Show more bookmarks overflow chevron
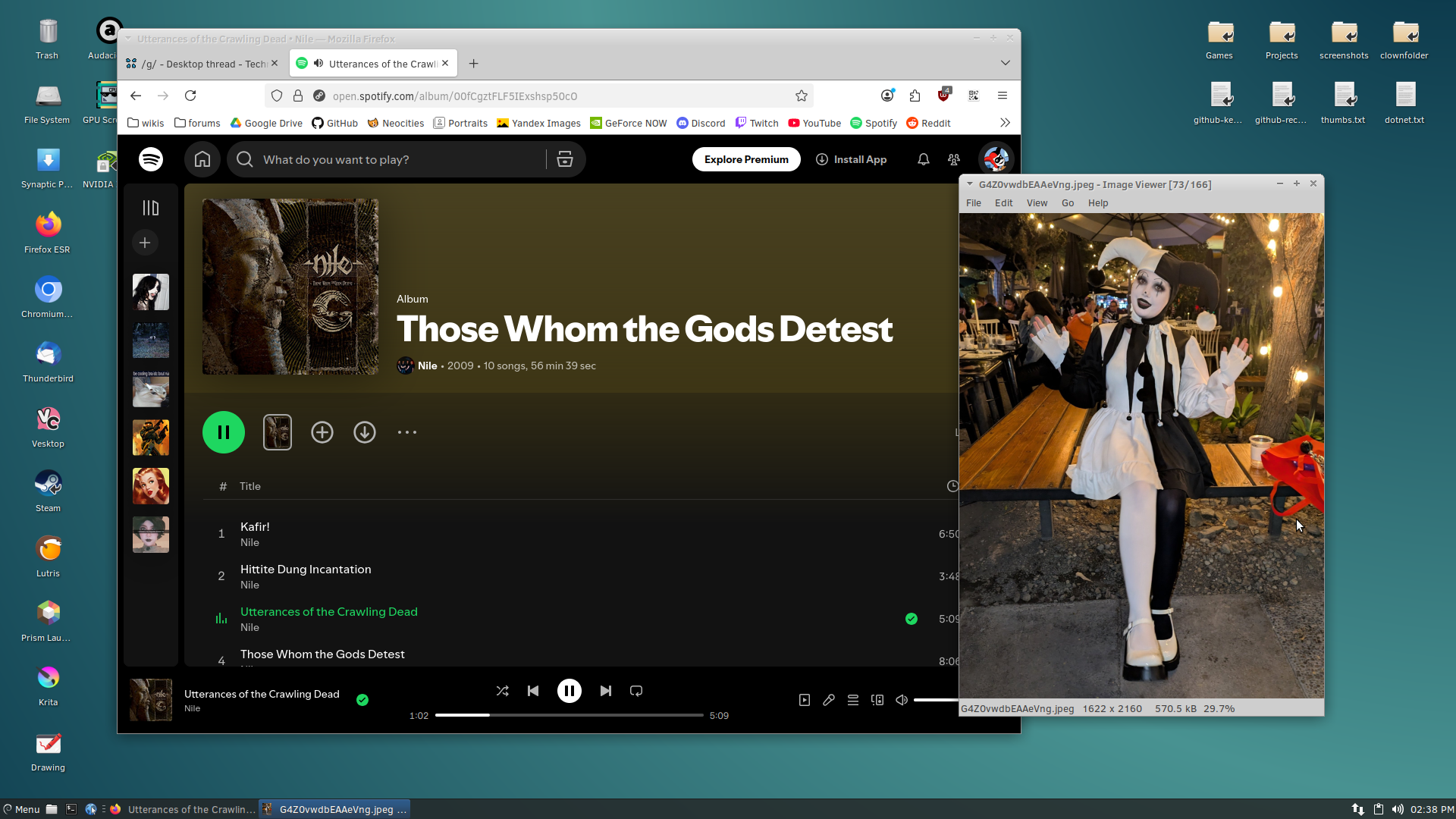This screenshot has width=1456, height=819. pyautogui.click(x=1005, y=123)
